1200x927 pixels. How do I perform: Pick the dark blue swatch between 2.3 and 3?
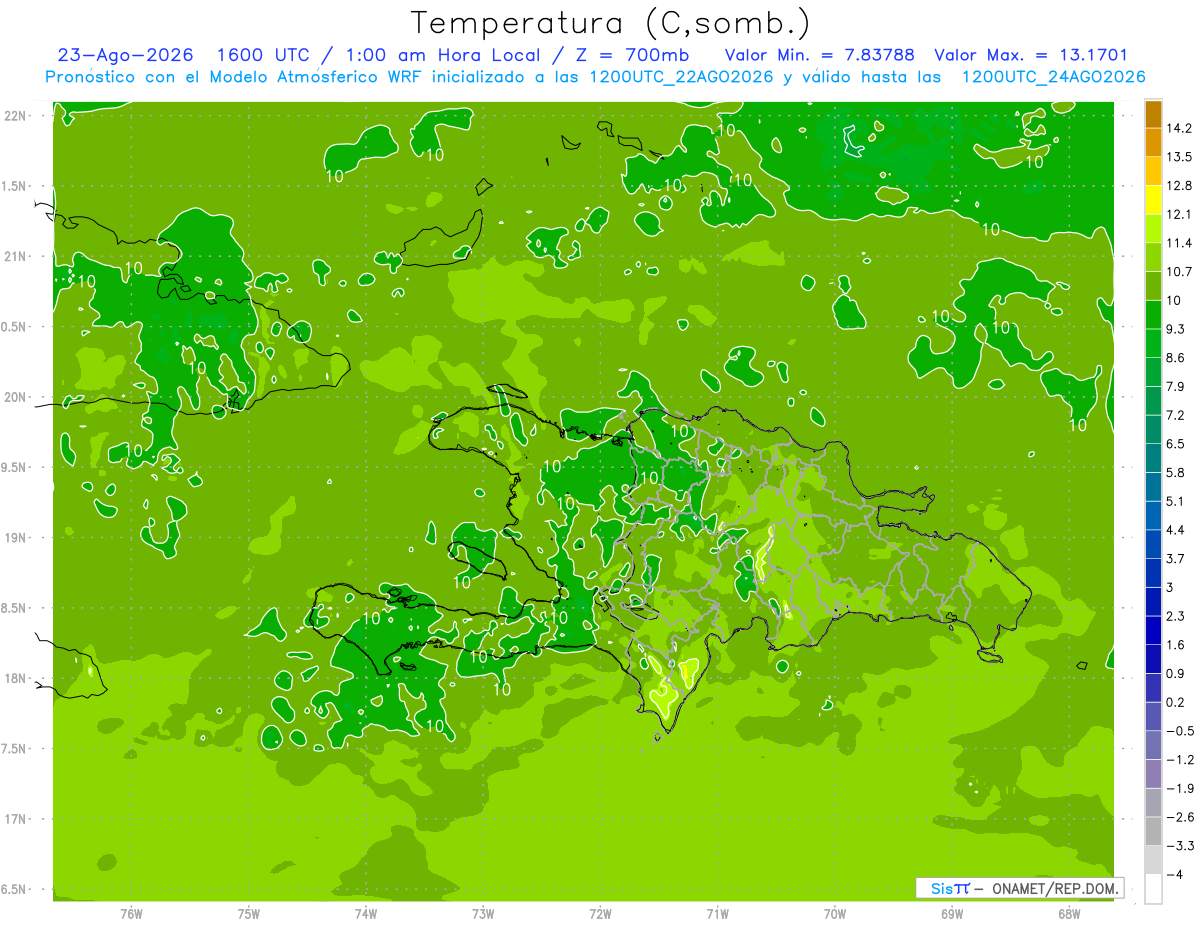[1153, 602]
